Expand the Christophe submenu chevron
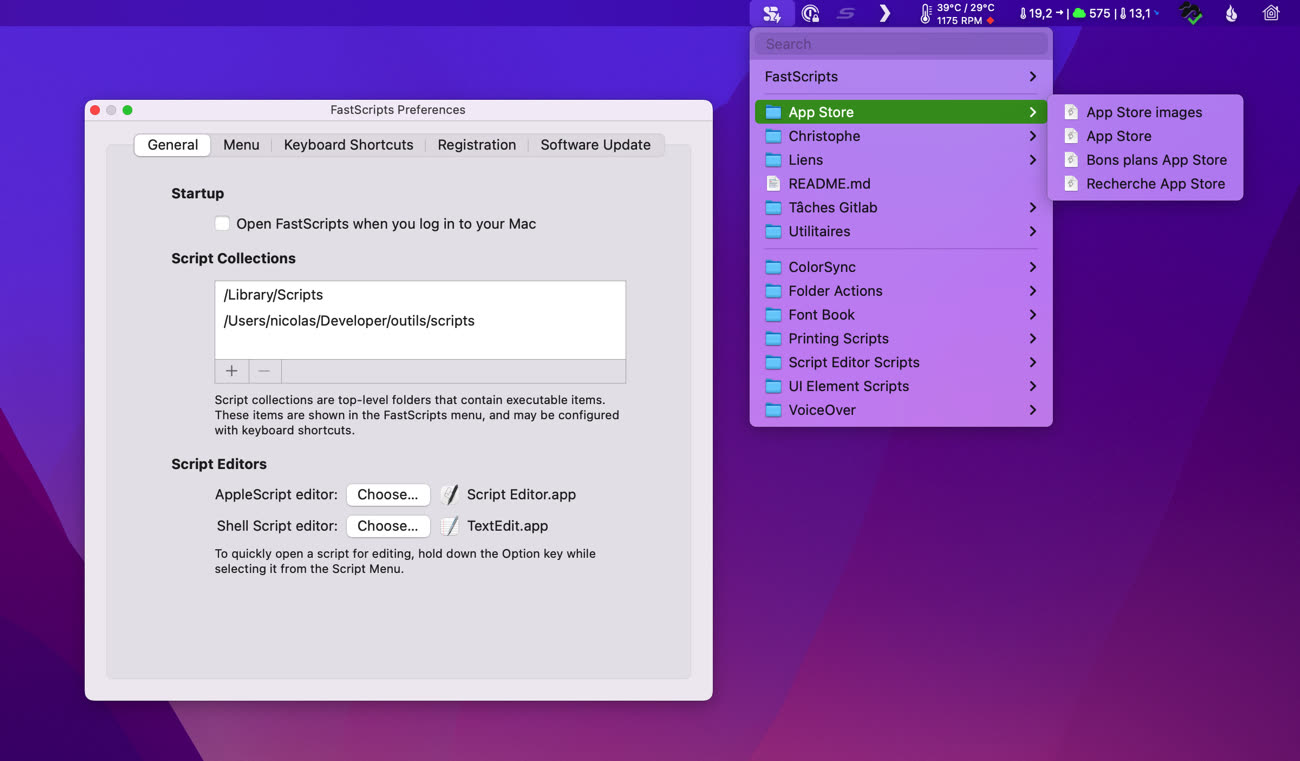Screen dimensions: 1300x761 [1033, 136]
